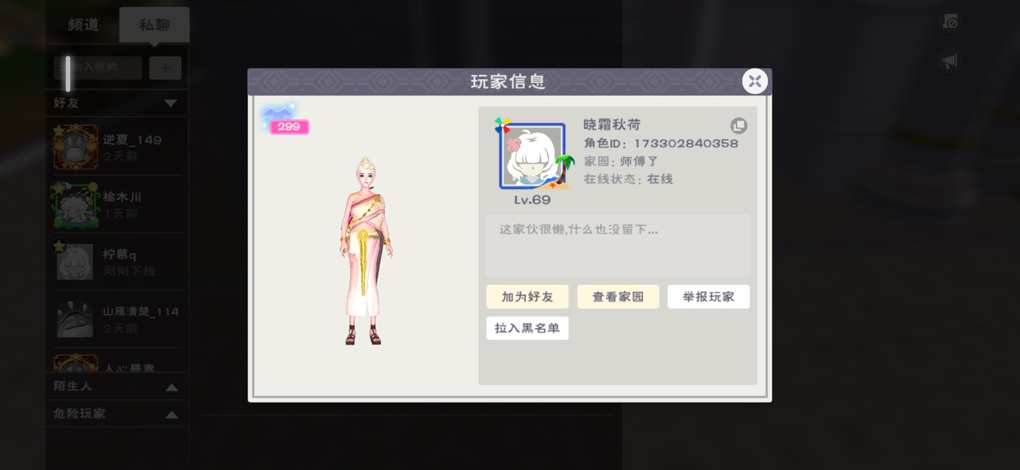1020x470 pixels.
Task: Select friend 柠慕q's avatar
Action: pos(75,261)
